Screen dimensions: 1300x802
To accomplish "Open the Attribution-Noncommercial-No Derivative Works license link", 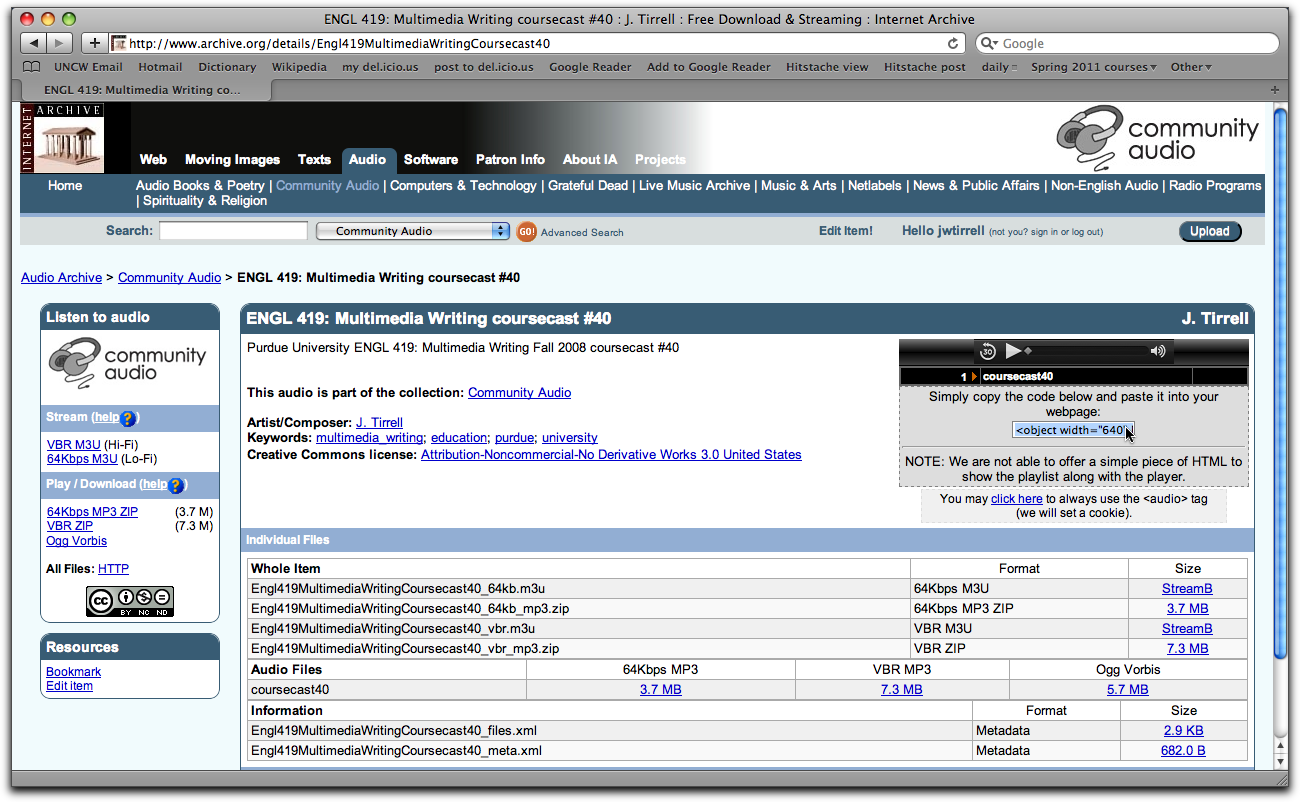I will pyautogui.click(x=611, y=454).
